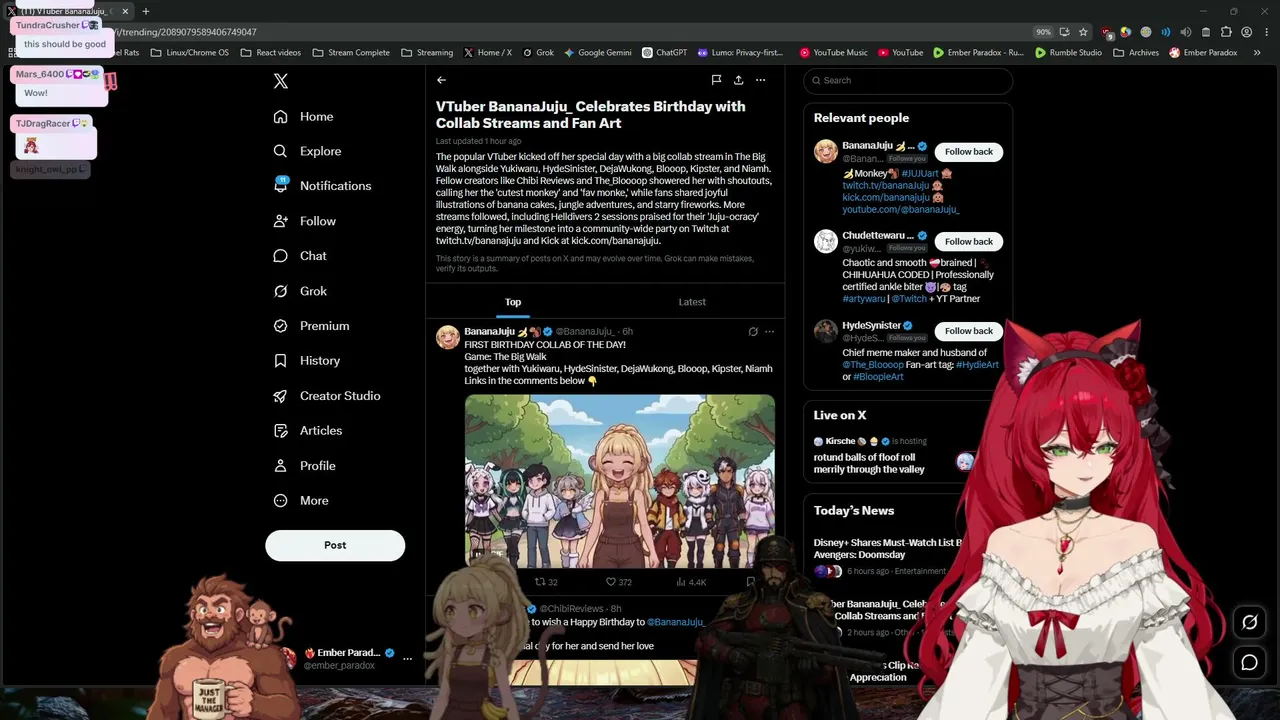Click the 90% zoom indicator
Viewport: 1280px width, 720px height.
click(1043, 32)
